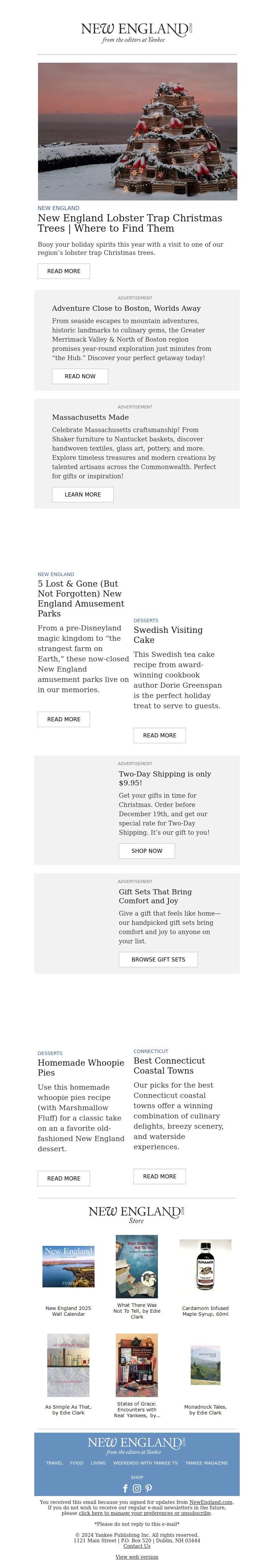The width and height of the screenshot is (274, 1568).
Task: Click the New England logo at top
Action: [137, 32]
